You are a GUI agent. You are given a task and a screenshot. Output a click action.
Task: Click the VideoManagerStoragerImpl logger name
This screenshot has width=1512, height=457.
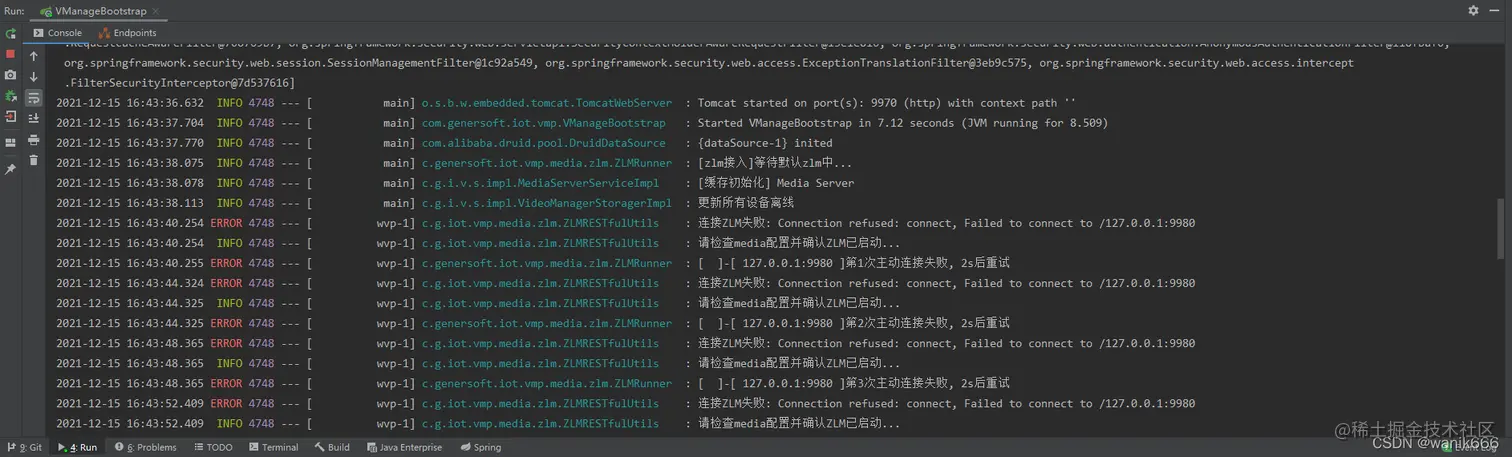[x=547, y=203]
